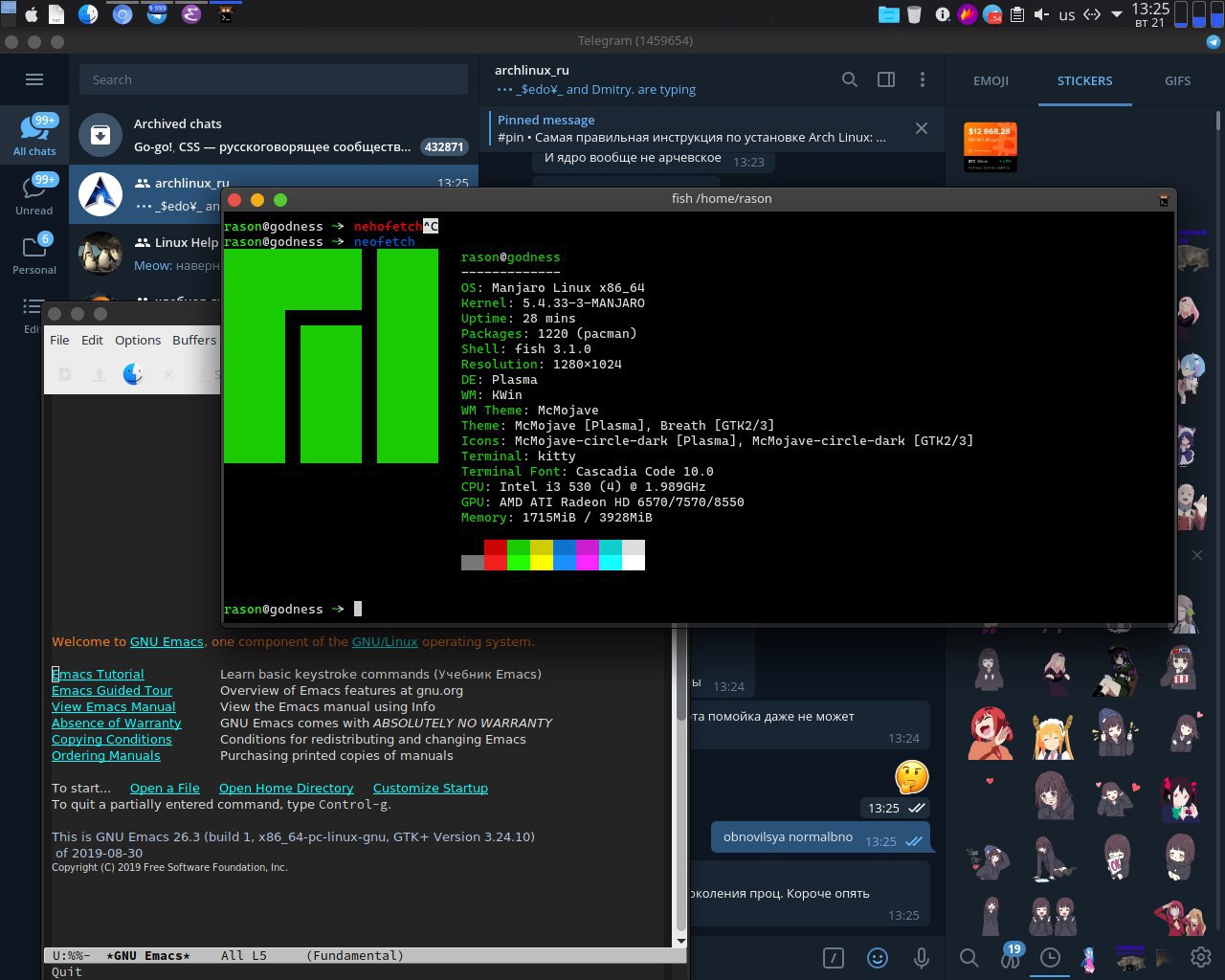This screenshot has width=1225, height=980.
Task: Open the trash icon in top panel
Action: [x=914, y=14]
